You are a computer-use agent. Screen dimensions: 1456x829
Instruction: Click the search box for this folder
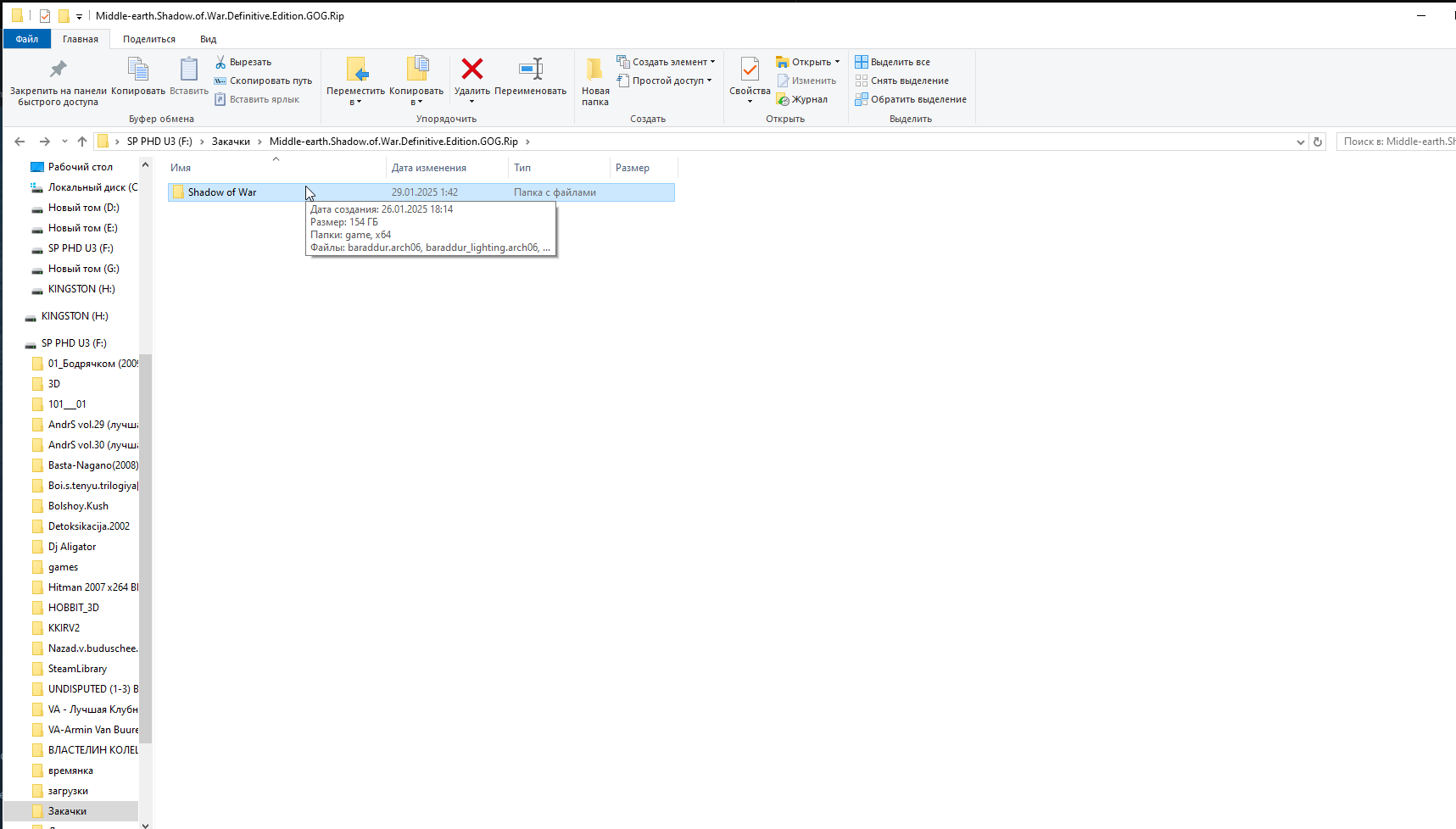(1396, 142)
